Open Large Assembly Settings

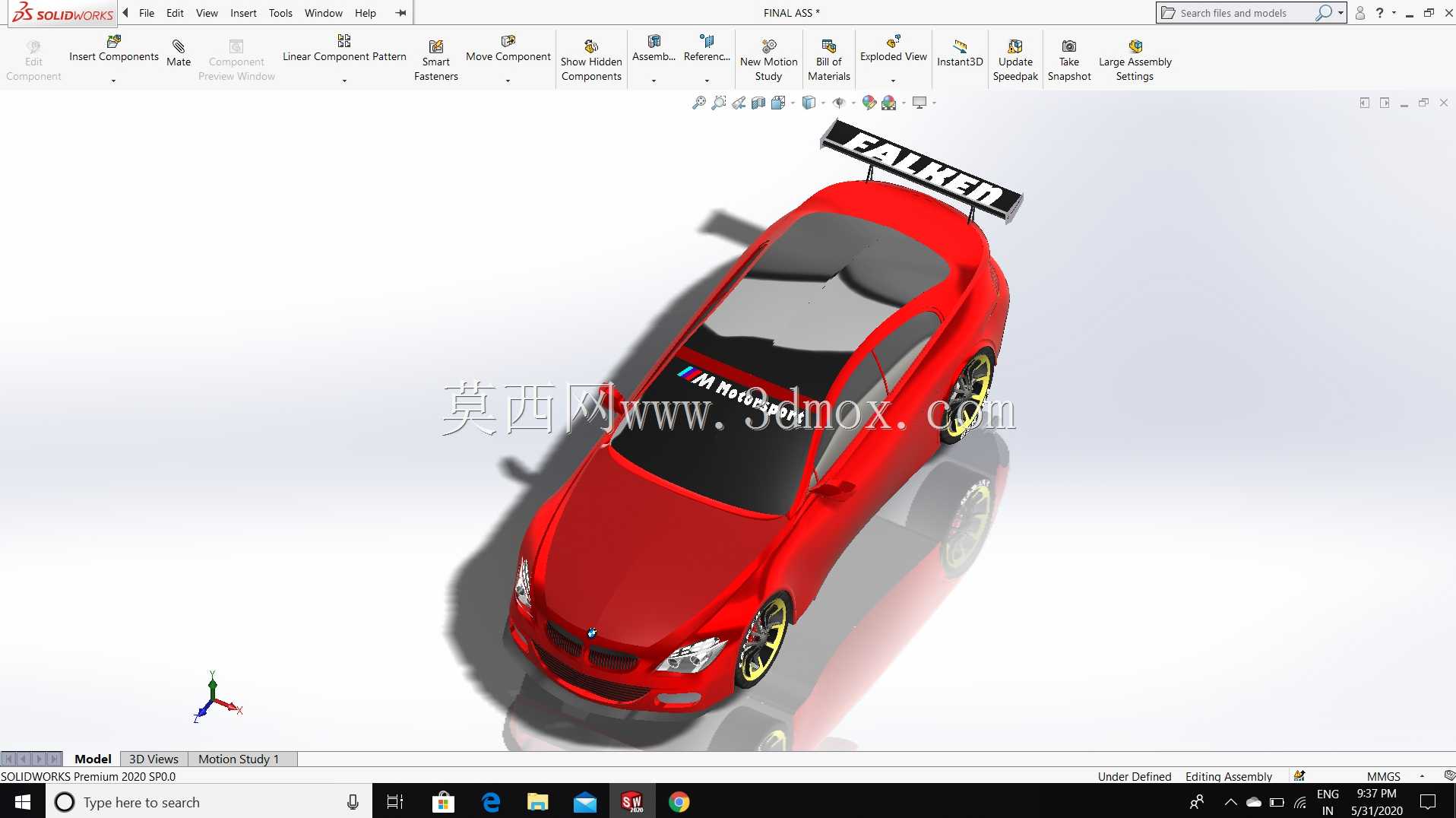tap(1135, 61)
